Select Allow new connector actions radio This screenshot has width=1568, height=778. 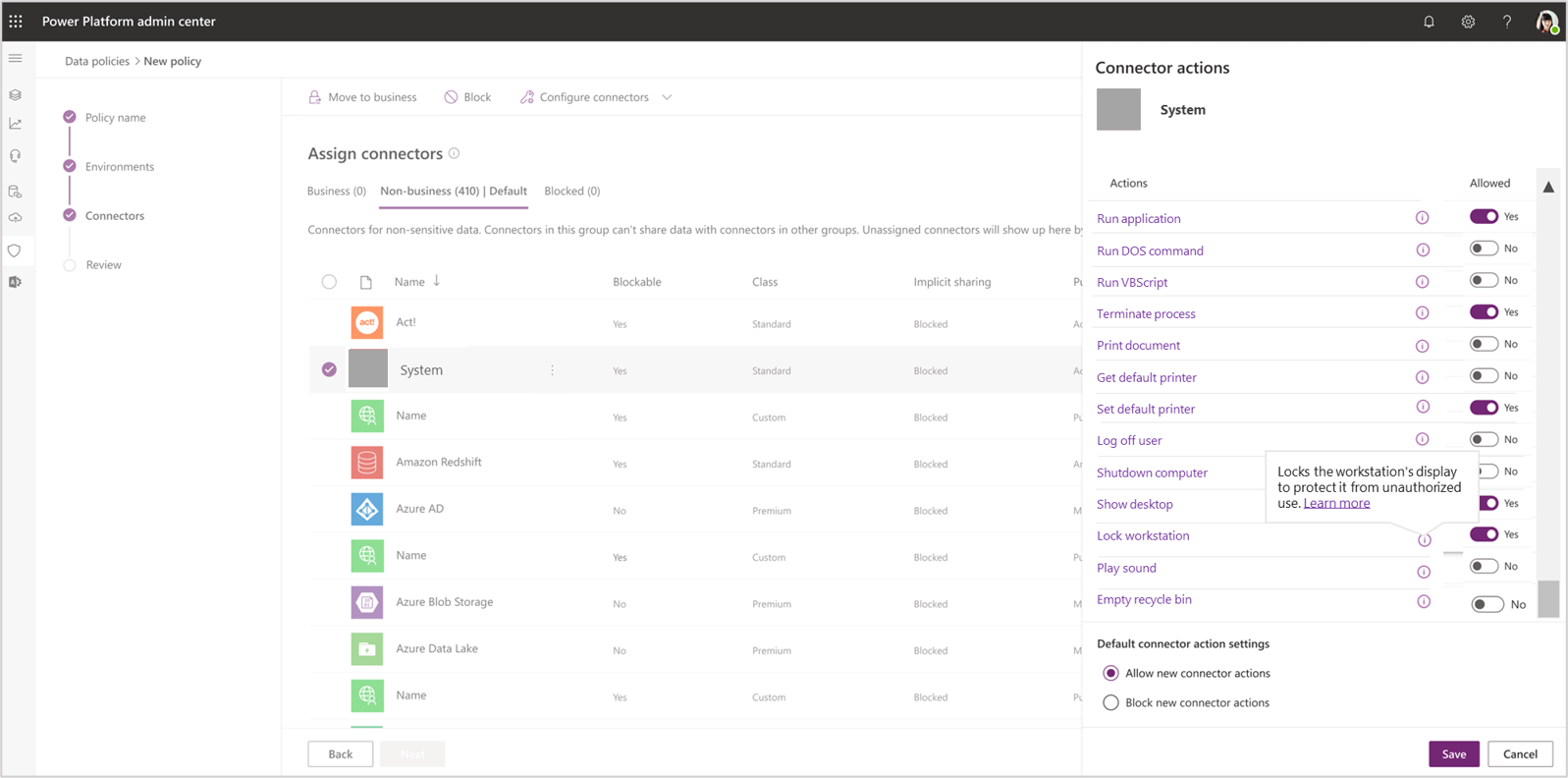1110,673
